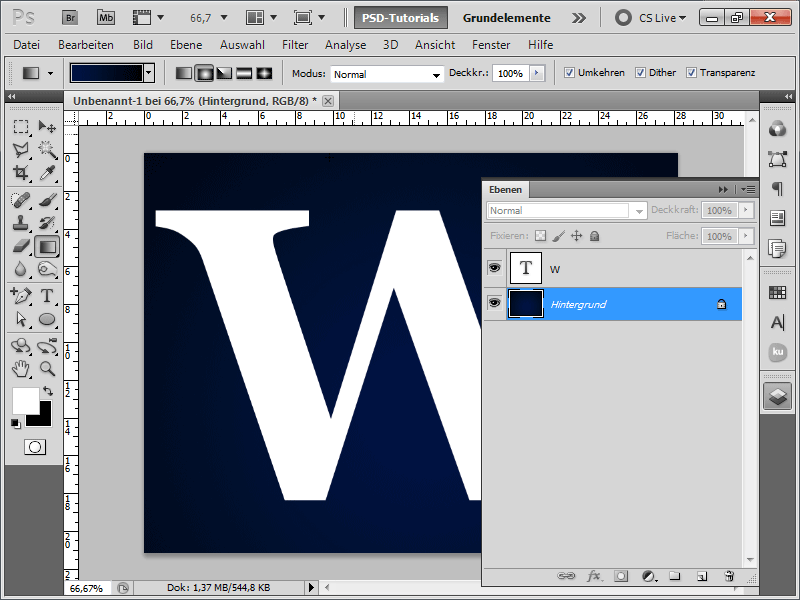Launch Mini Bridge
Image resolution: width=800 pixels, height=600 pixels.
coord(106,18)
